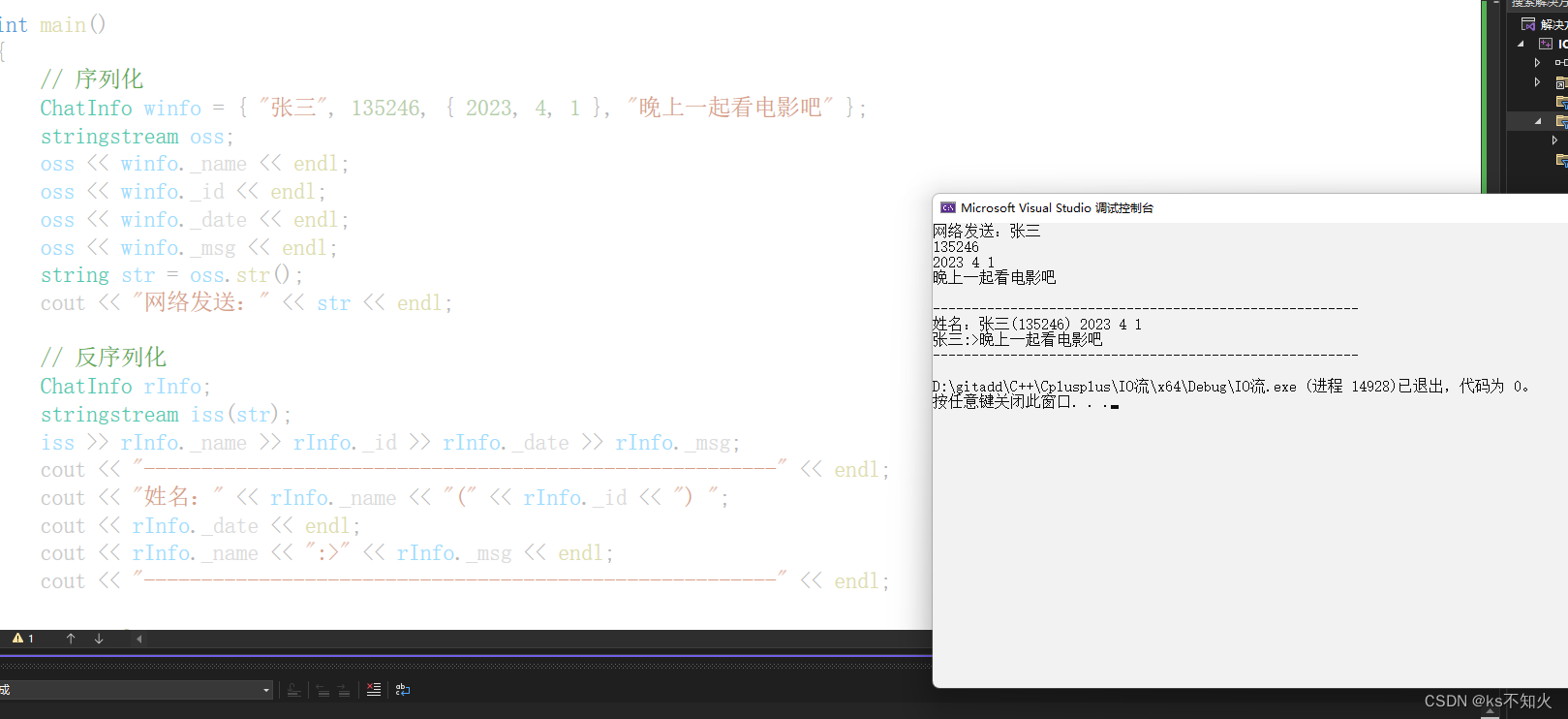The width and height of the screenshot is (1568, 719).
Task: Click the exe path exit message in console
Action: pyautogui.click(x=1231, y=387)
